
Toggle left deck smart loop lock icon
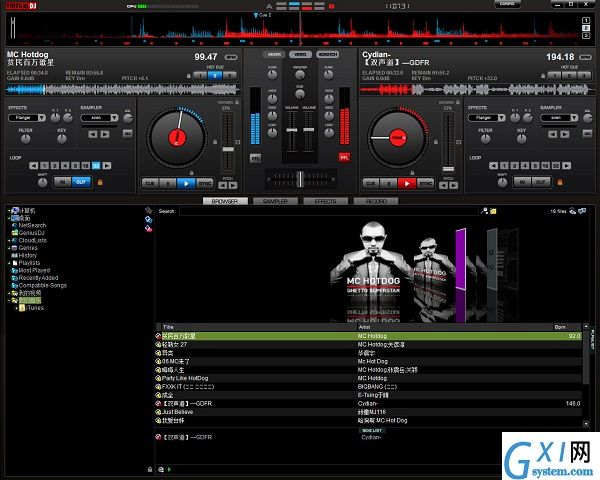point(100,183)
